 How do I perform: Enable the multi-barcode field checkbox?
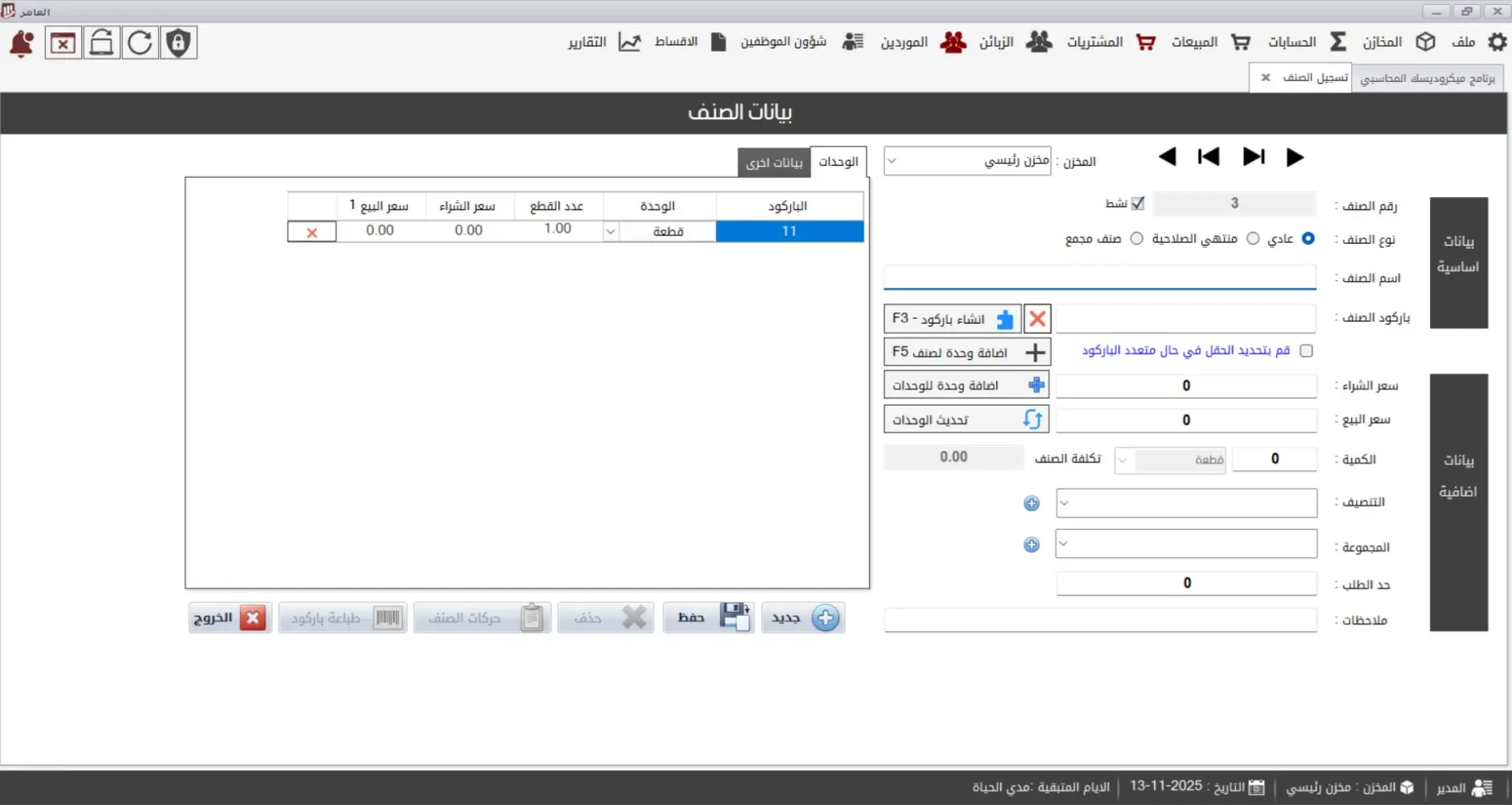(1307, 350)
